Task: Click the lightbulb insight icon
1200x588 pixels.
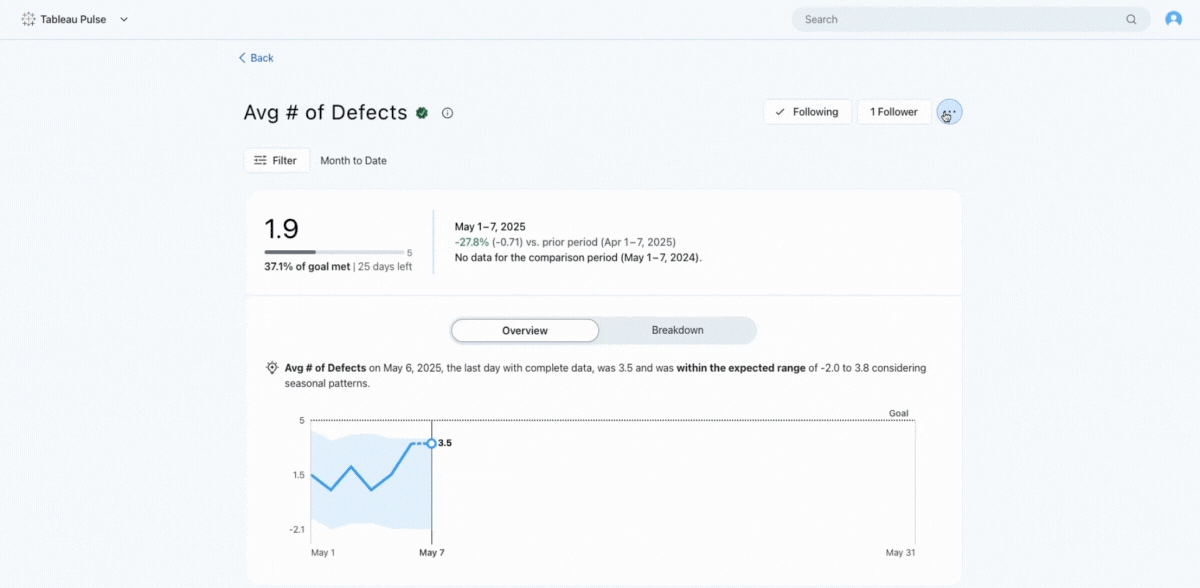Action: click(272, 368)
